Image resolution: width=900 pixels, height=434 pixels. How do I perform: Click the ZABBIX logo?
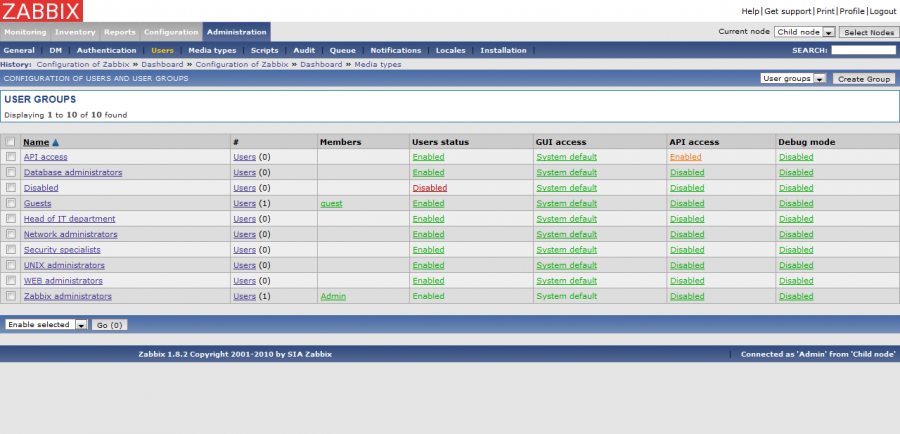(x=41, y=11)
